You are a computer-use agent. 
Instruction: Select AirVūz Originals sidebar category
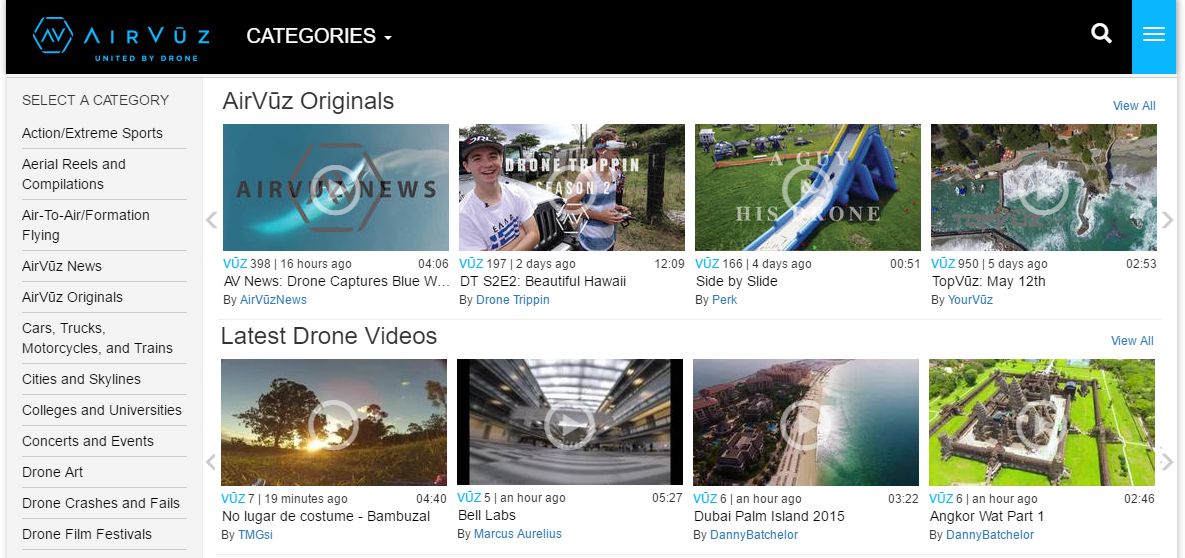point(73,297)
